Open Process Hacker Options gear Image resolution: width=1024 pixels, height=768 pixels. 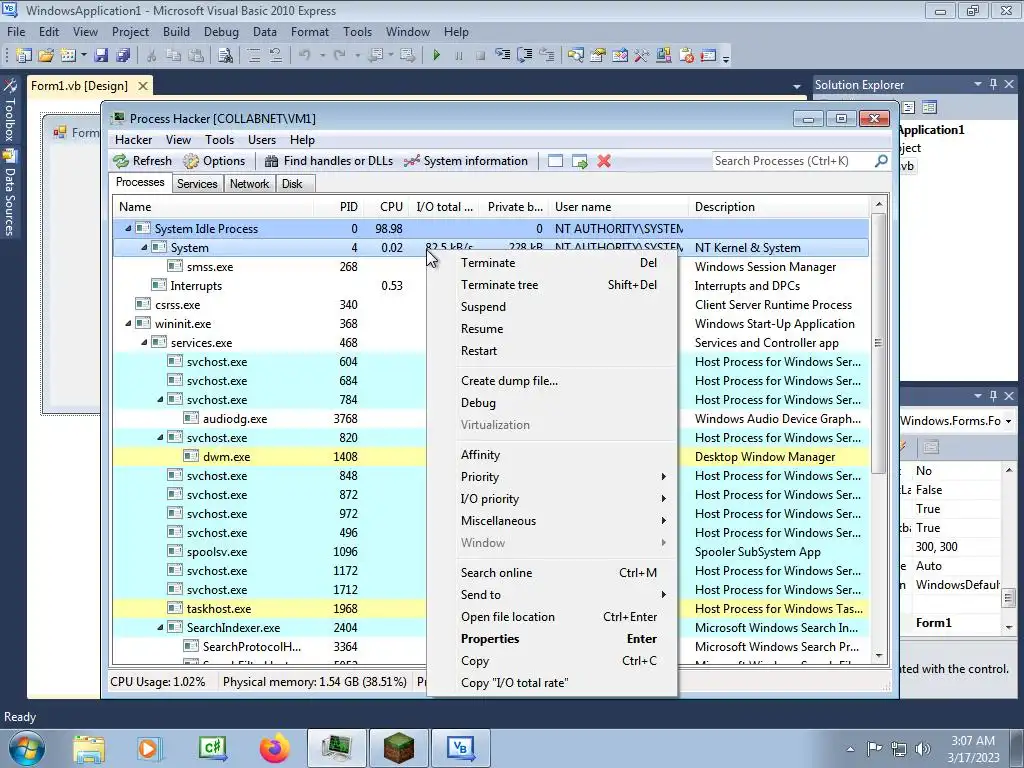tap(214, 161)
